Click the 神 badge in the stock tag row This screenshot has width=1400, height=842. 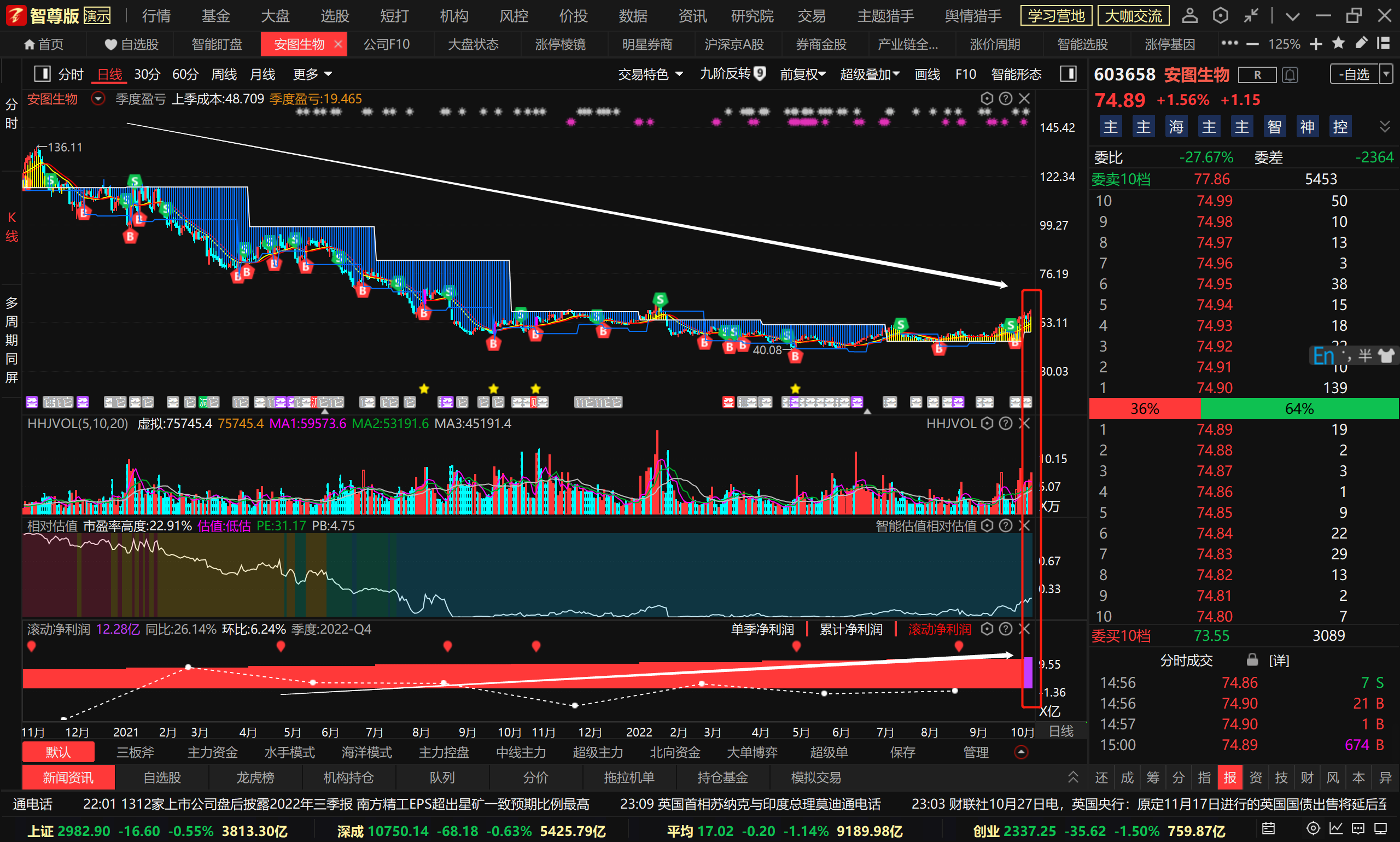click(1307, 126)
